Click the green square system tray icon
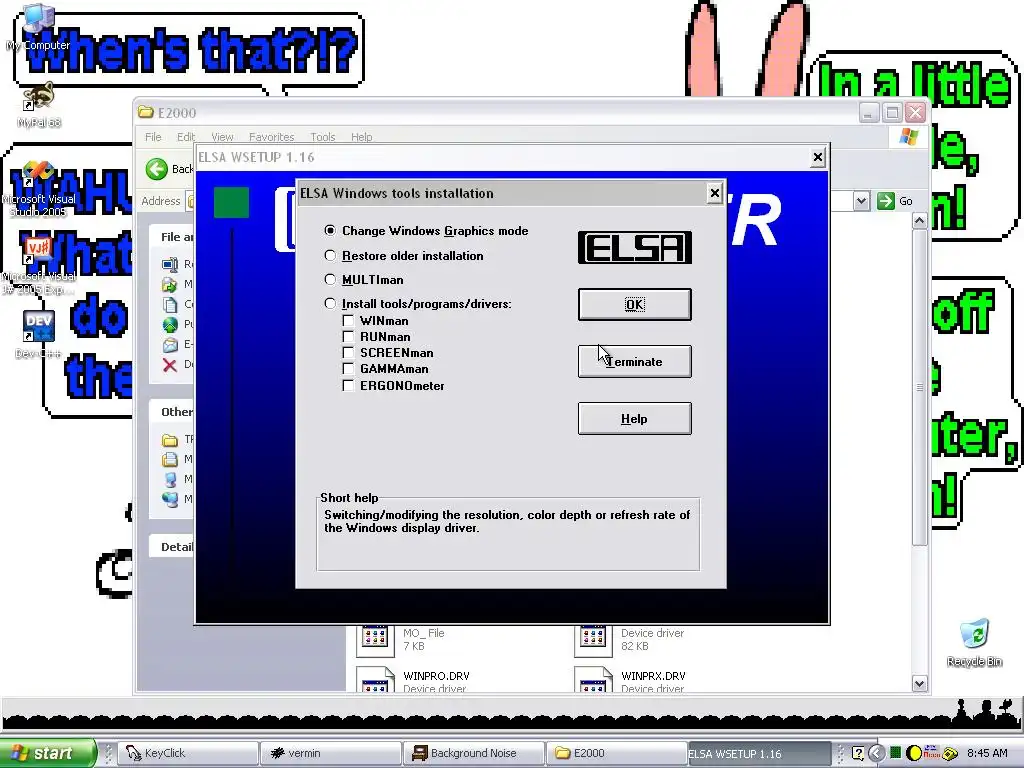The image size is (1024, 768). [896, 753]
